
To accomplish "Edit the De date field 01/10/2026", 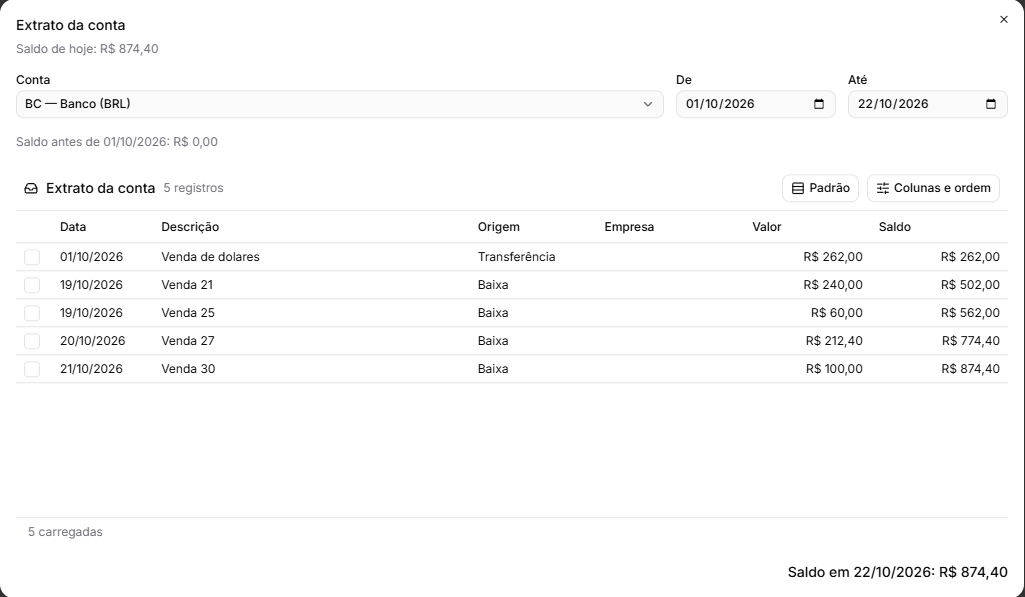I will [756, 104].
